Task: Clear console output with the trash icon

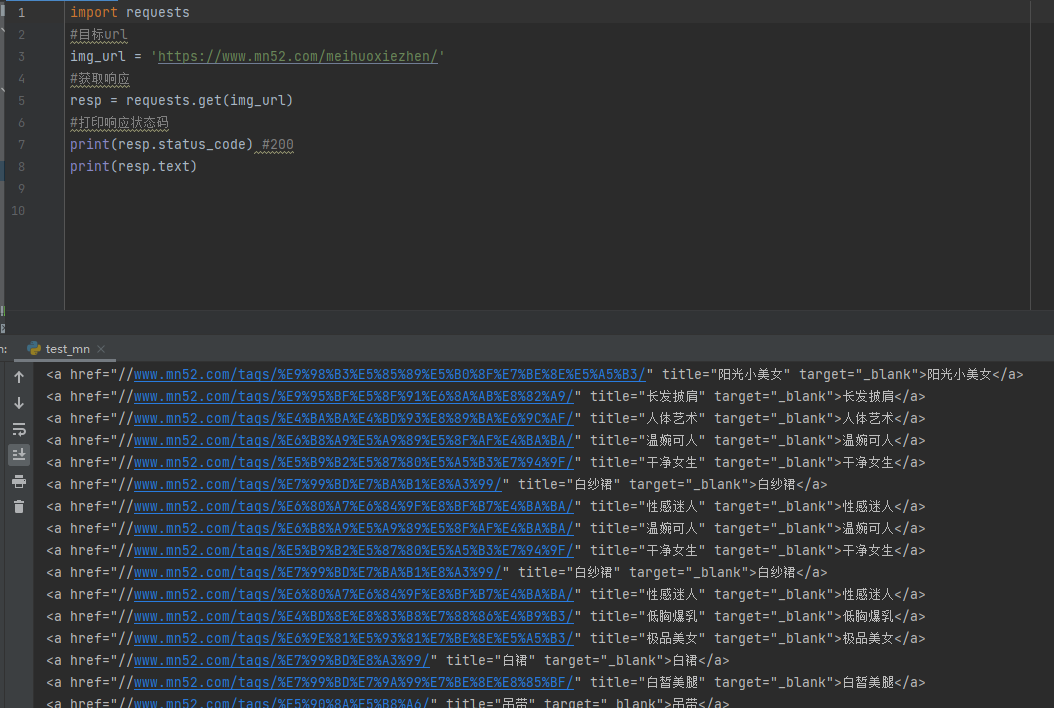Action: (19, 507)
